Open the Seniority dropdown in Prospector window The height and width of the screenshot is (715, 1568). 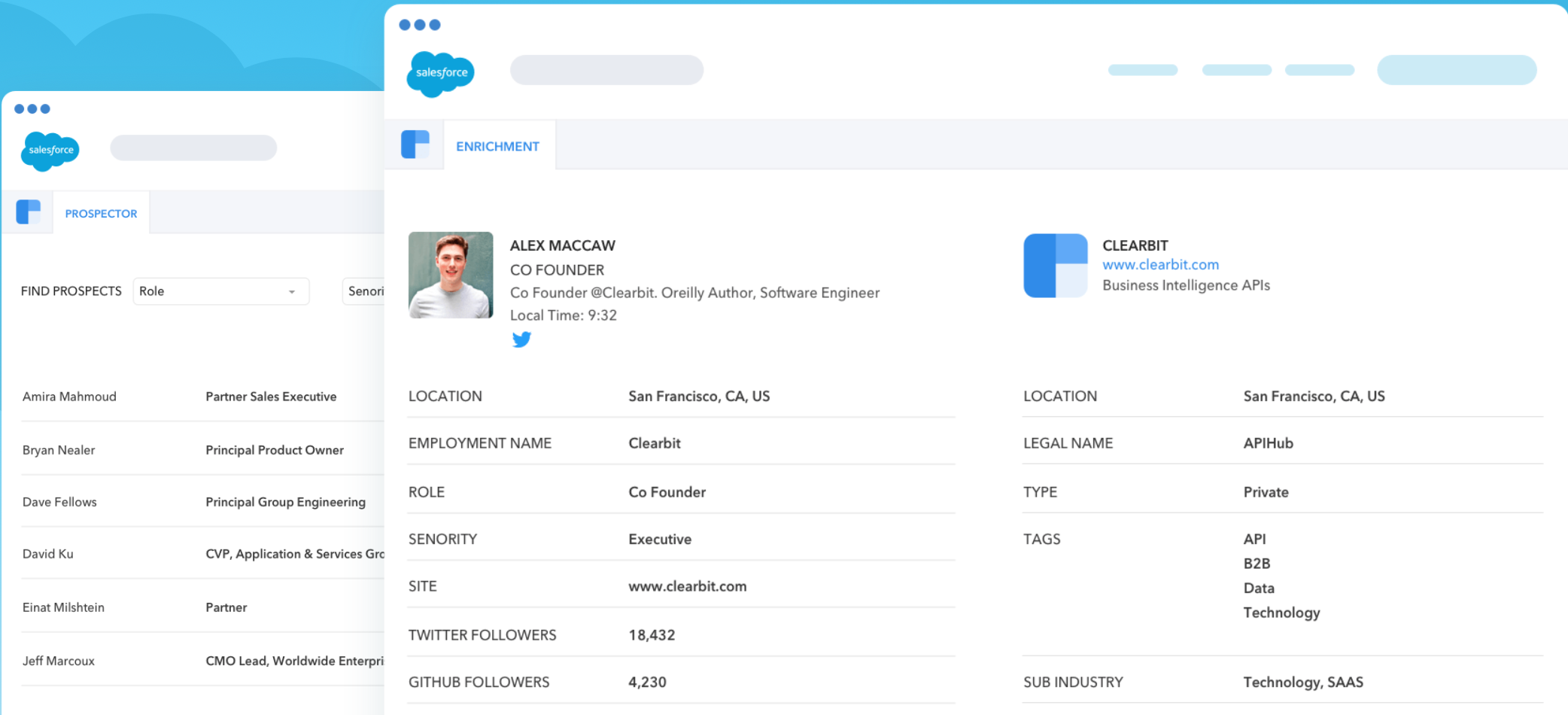pyautogui.click(x=364, y=291)
